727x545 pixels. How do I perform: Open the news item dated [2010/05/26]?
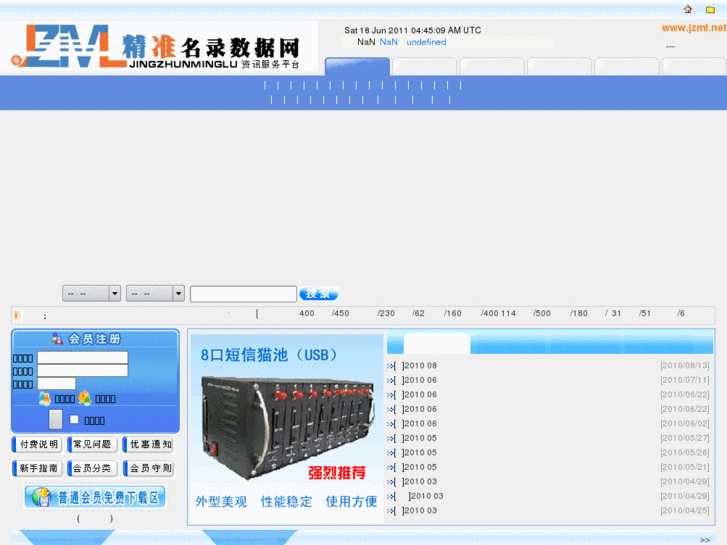[x=548, y=453]
